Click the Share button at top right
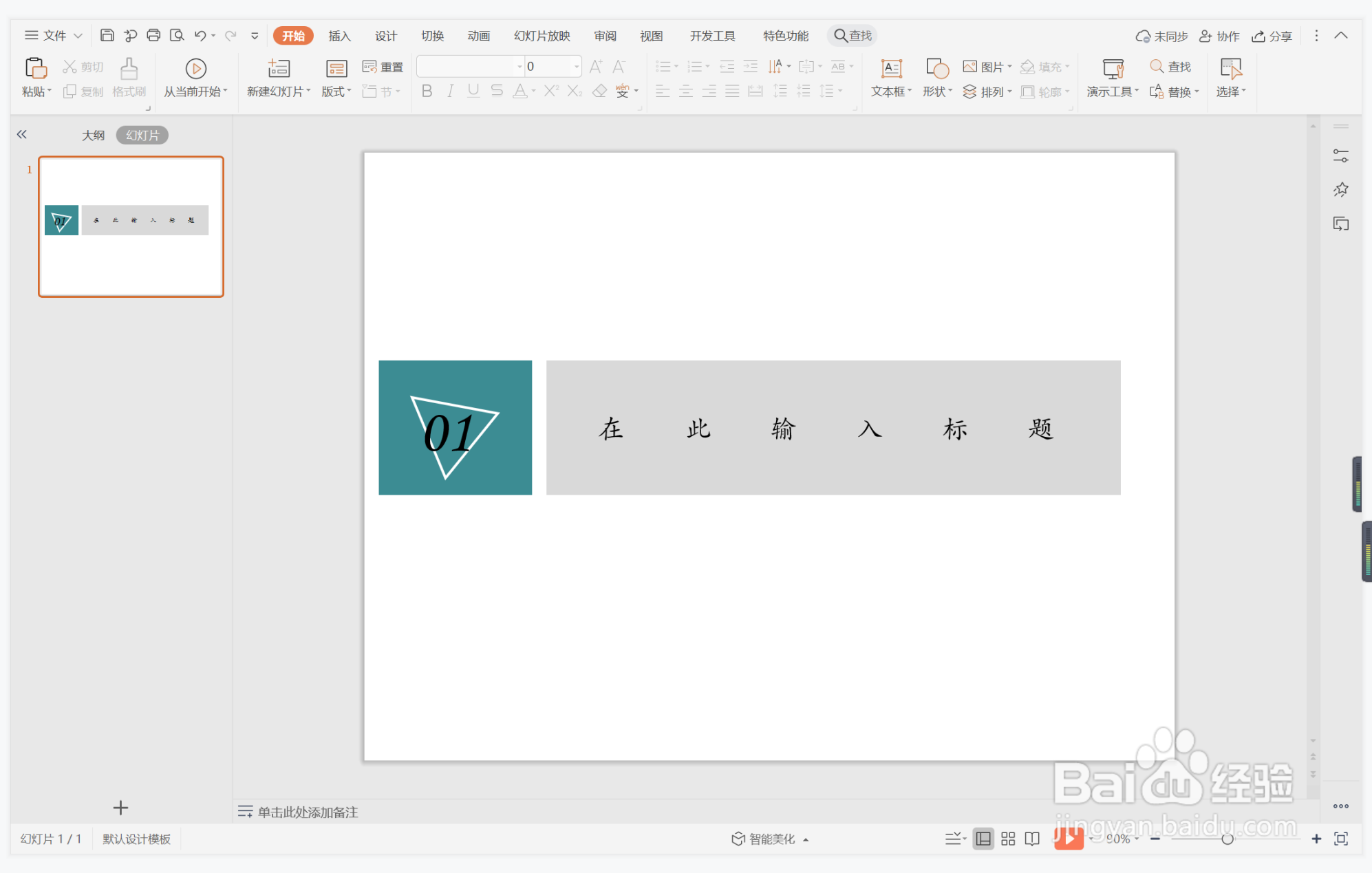 1272,36
